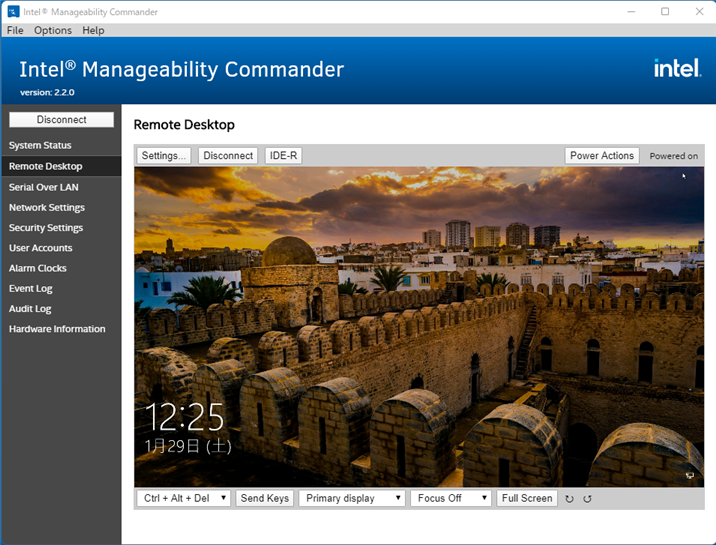This screenshot has height=545, width=716.
Task: Click inside the remote desktop viewer
Action: coord(419,327)
